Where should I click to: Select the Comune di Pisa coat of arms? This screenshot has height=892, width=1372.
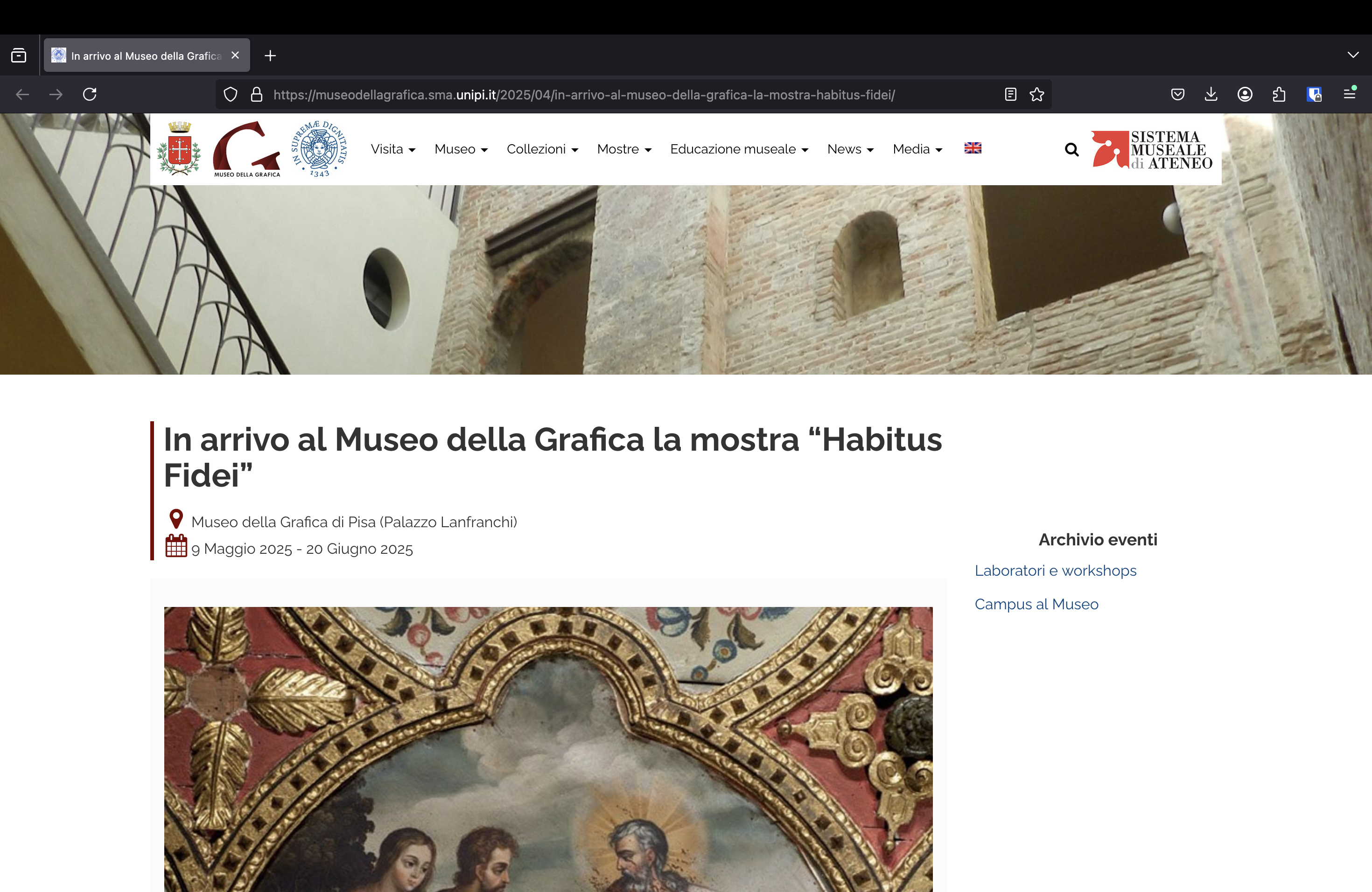coord(180,149)
